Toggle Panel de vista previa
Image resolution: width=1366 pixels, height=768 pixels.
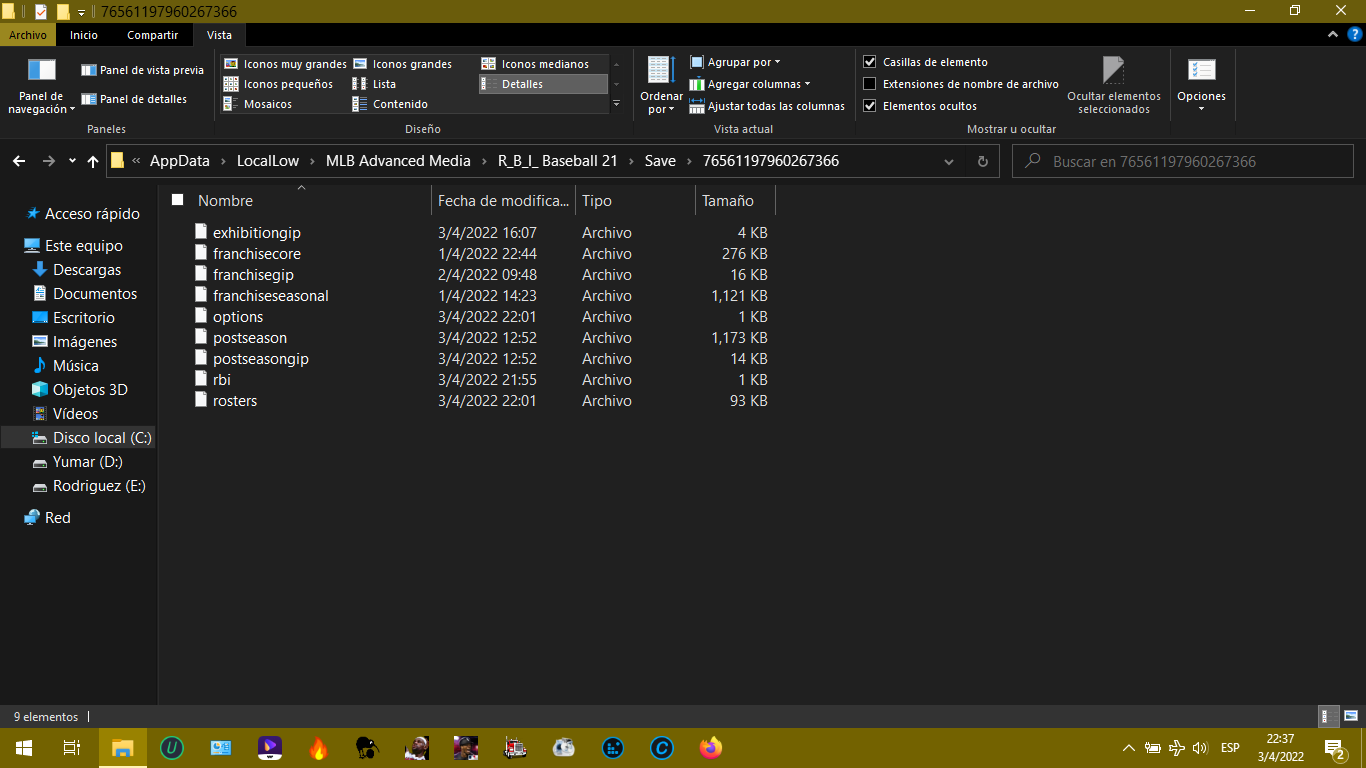(142, 70)
